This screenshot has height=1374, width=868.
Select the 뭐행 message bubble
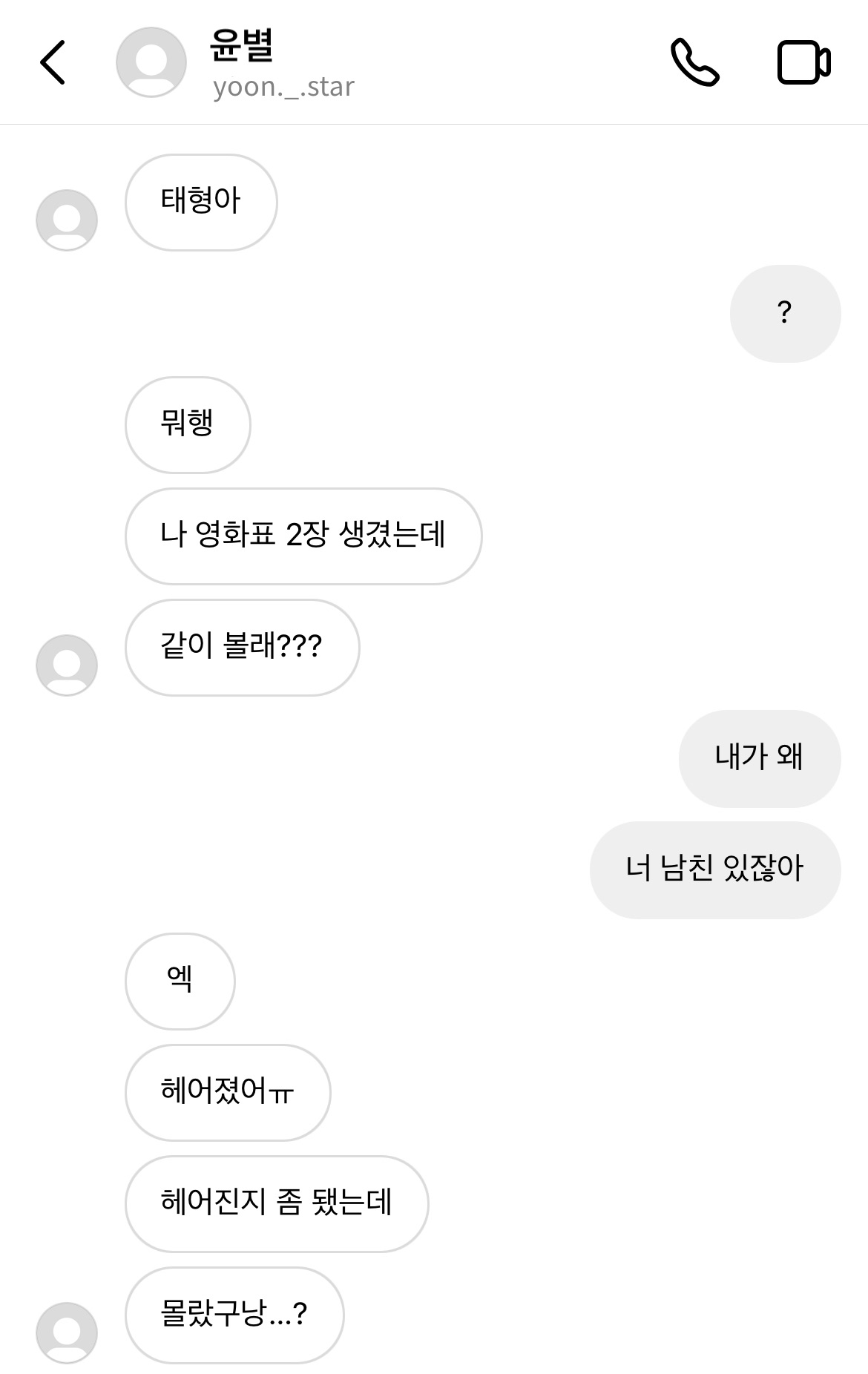pyautogui.click(x=188, y=424)
